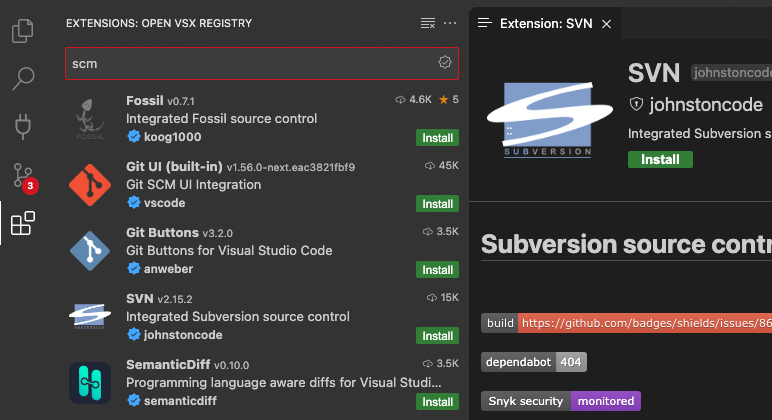Focus the extensions search field containing scm
The image size is (772, 420).
[x=262, y=64]
